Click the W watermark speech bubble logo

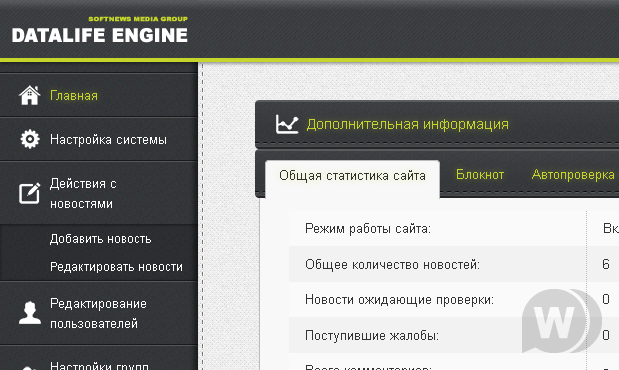click(561, 321)
